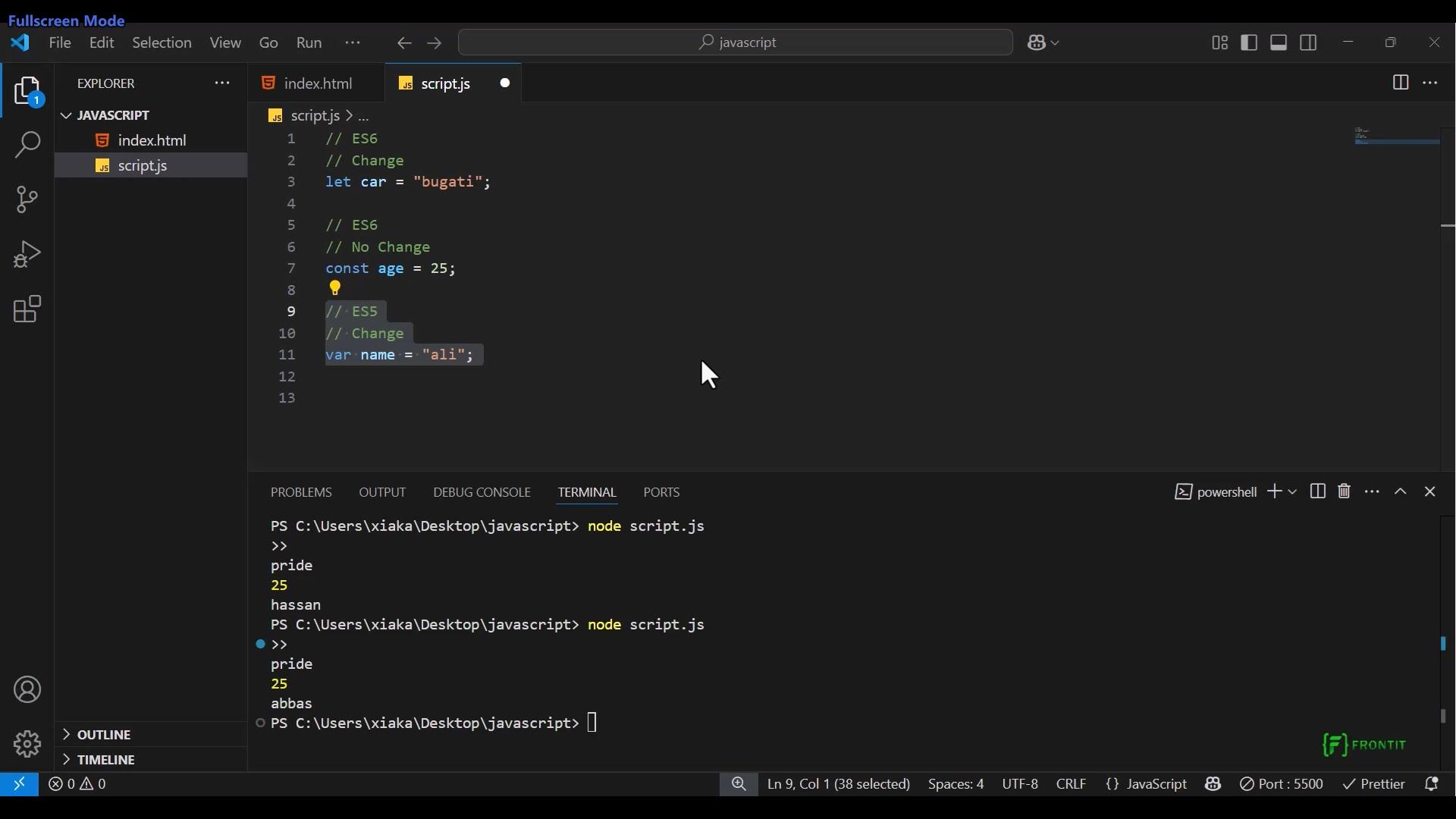Toggle the panel visibility icon

click(1279, 42)
